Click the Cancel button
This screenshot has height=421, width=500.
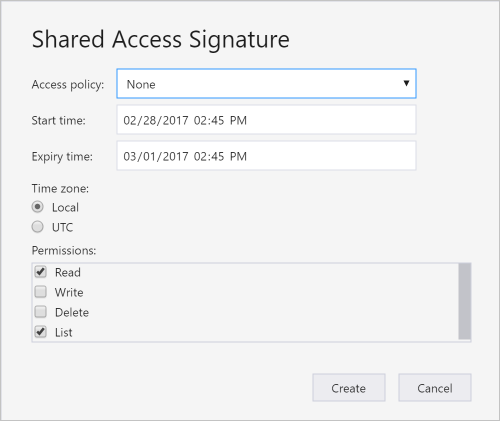[435, 388]
